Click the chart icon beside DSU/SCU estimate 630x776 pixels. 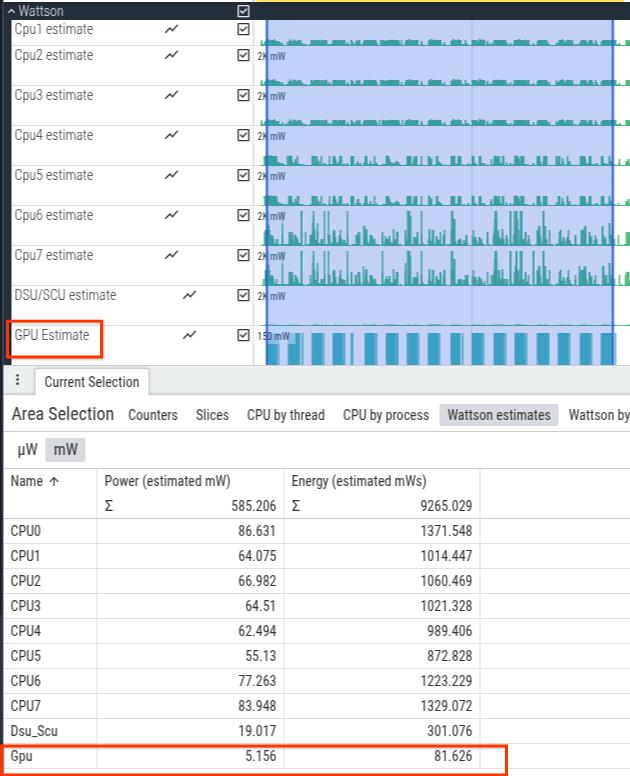pyautogui.click(x=189, y=295)
